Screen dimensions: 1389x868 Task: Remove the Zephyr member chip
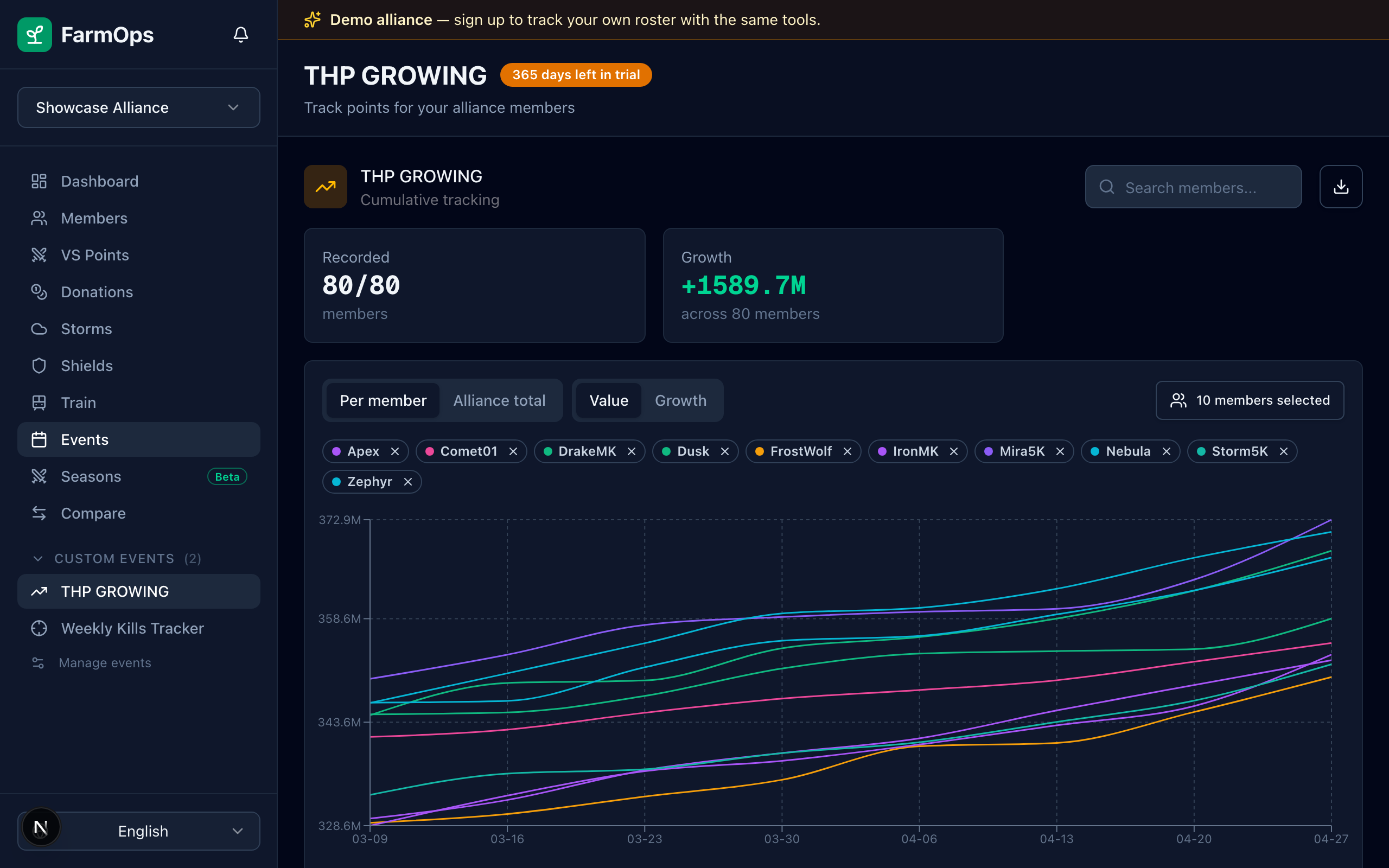[x=408, y=482]
